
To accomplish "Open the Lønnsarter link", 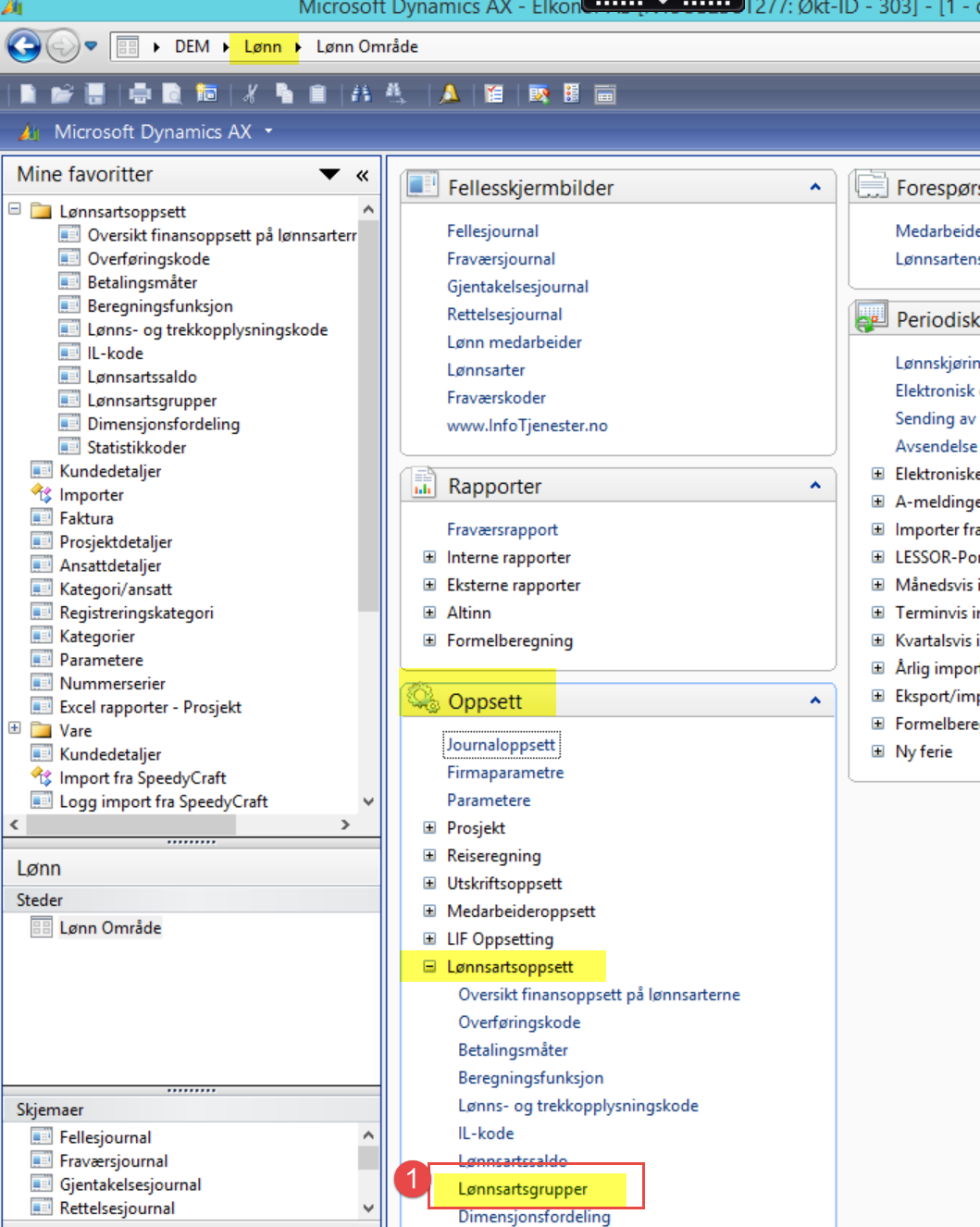I will click(486, 370).
